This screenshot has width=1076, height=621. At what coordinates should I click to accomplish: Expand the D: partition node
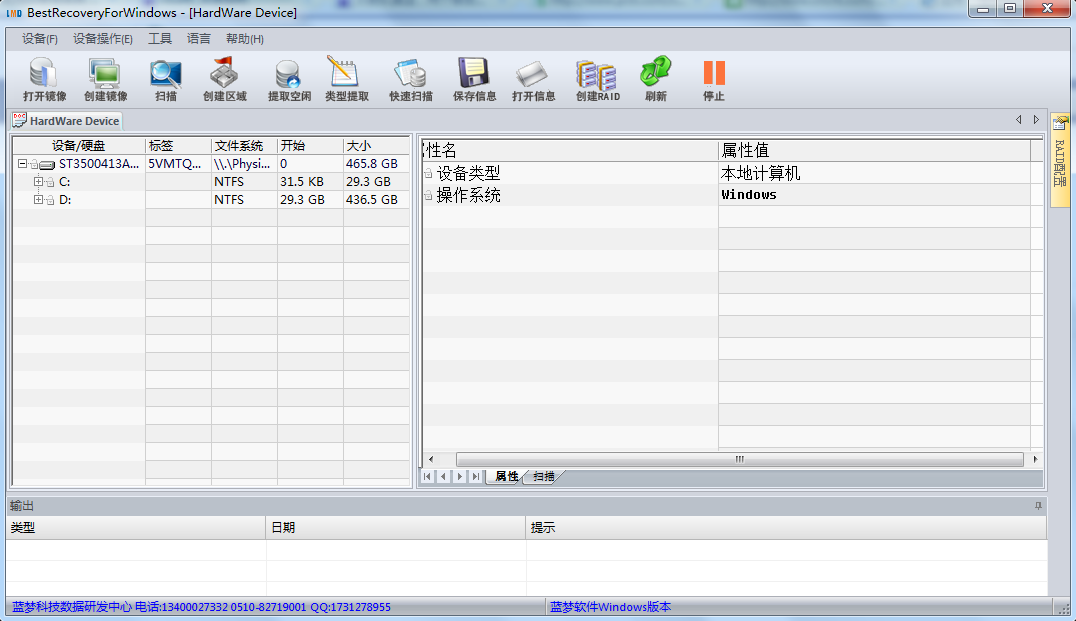(x=38, y=200)
